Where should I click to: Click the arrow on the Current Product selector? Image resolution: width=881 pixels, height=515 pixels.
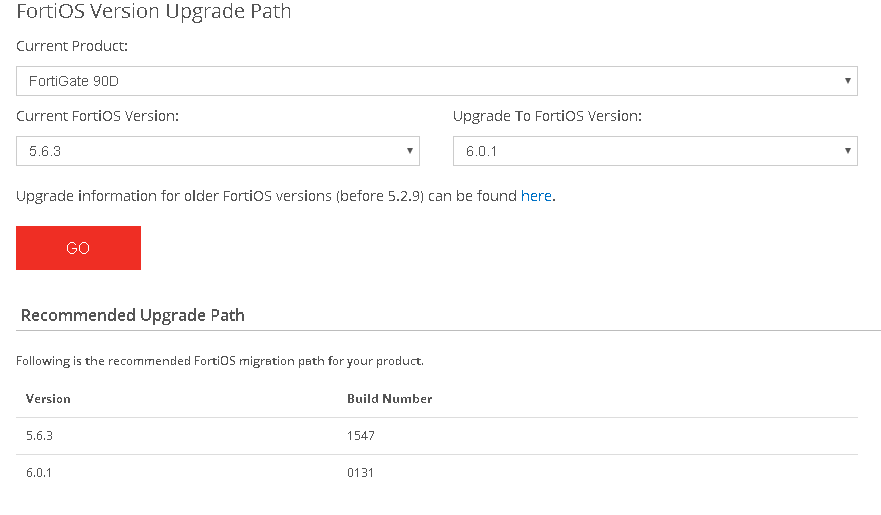pos(847,81)
